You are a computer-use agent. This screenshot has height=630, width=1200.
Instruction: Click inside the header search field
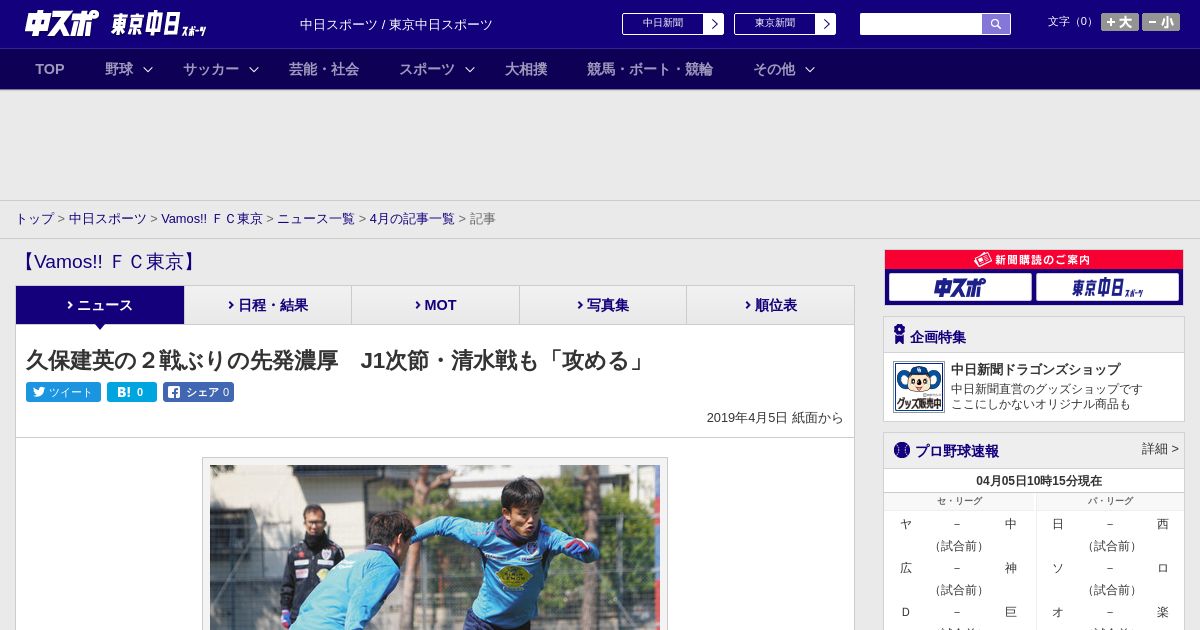point(921,24)
